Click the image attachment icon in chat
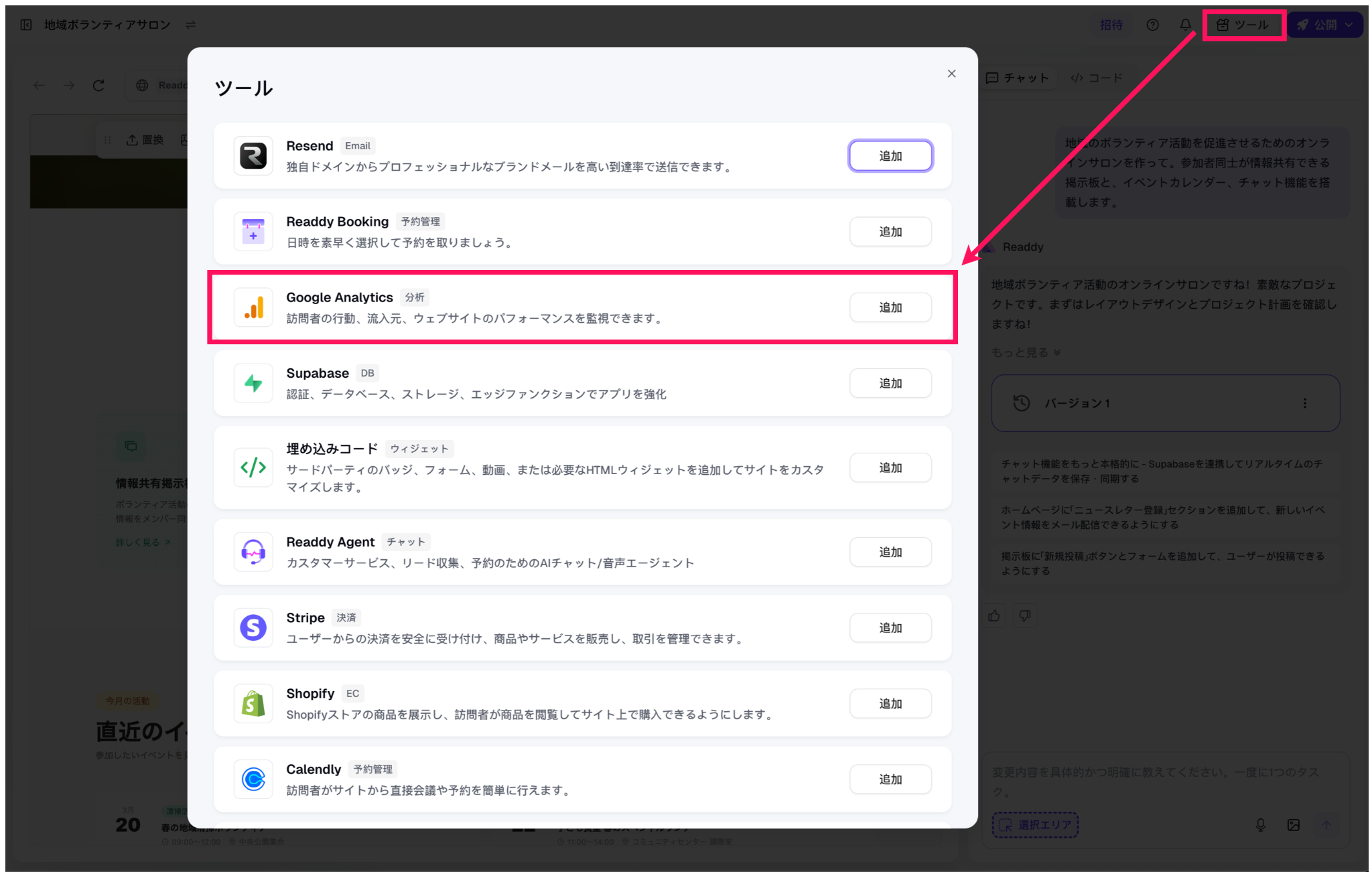 click(1294, 825)
